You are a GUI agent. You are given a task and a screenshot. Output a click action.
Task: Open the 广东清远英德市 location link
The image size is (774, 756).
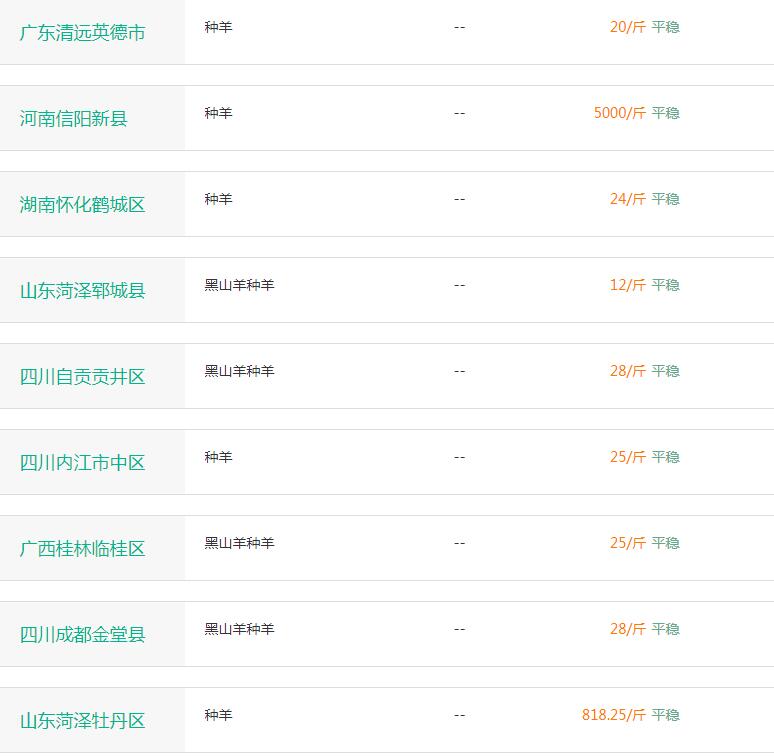pyautogui.click(x=82, y=33)
